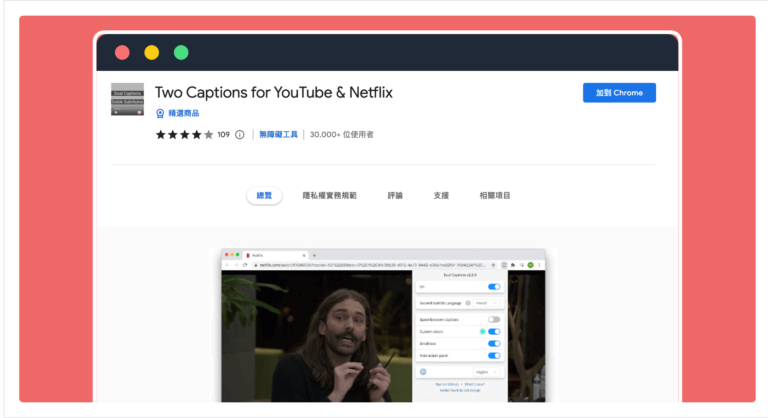Click the Two Captions for YouTube & Netflix title
This screenshot has width=768, height=418.
[x=274, y=93]
